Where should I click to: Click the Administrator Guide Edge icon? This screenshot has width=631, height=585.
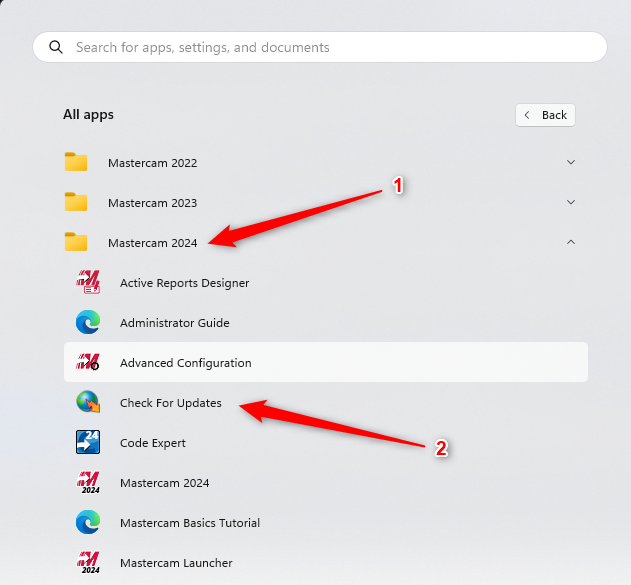88,322
